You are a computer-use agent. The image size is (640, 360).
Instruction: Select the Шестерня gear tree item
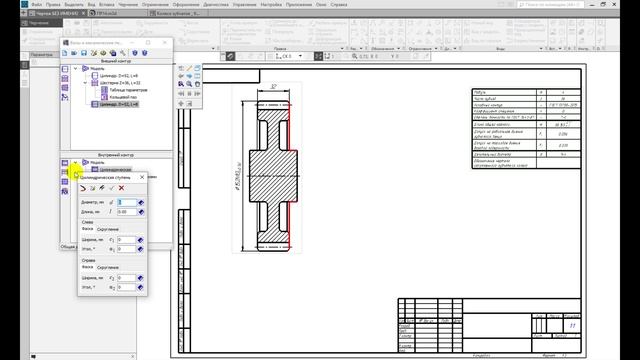click(120, 83)
